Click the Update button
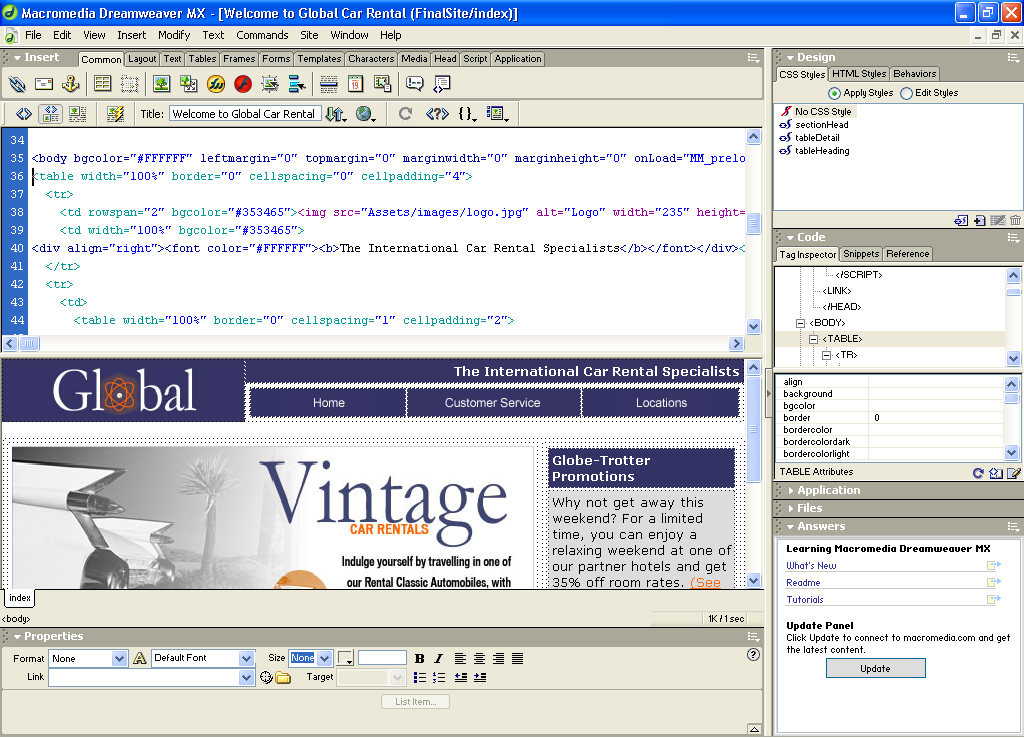Image resolution: width=1024 pixels, height=738 pixels. pyautogui.click(x=875, y=668)
